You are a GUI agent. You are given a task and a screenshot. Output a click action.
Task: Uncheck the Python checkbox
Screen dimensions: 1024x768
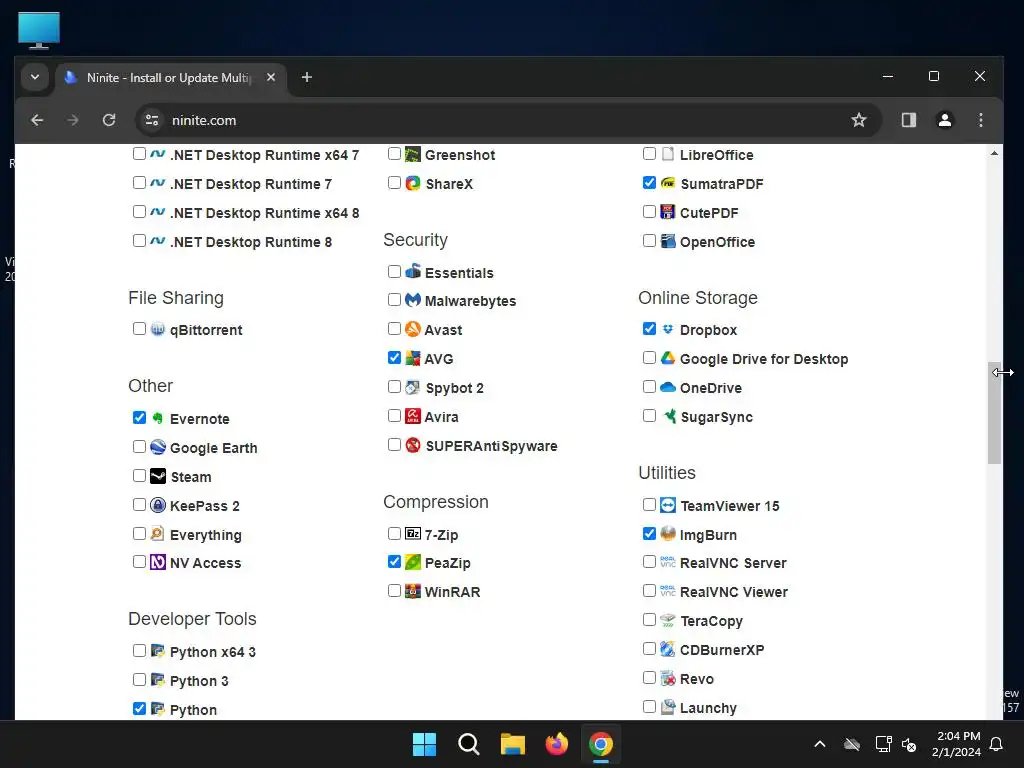click(139, 708)
